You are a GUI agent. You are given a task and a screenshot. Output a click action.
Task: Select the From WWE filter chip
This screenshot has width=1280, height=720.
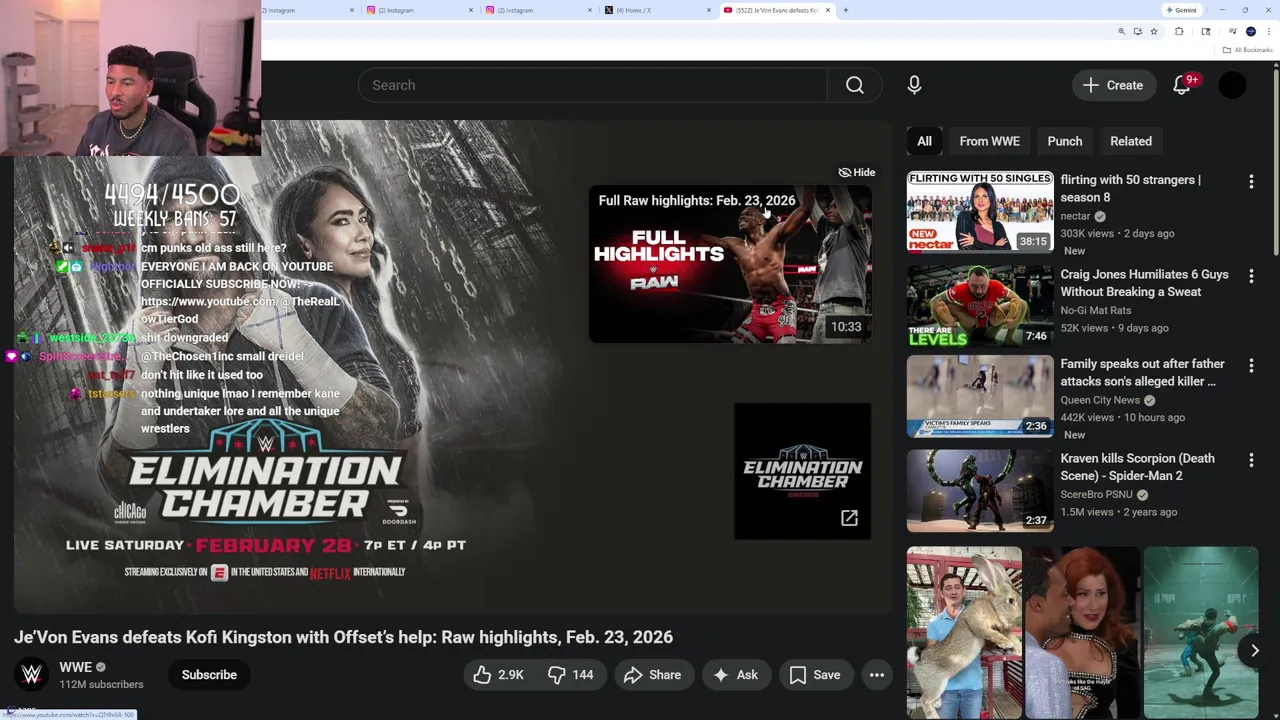989,141
